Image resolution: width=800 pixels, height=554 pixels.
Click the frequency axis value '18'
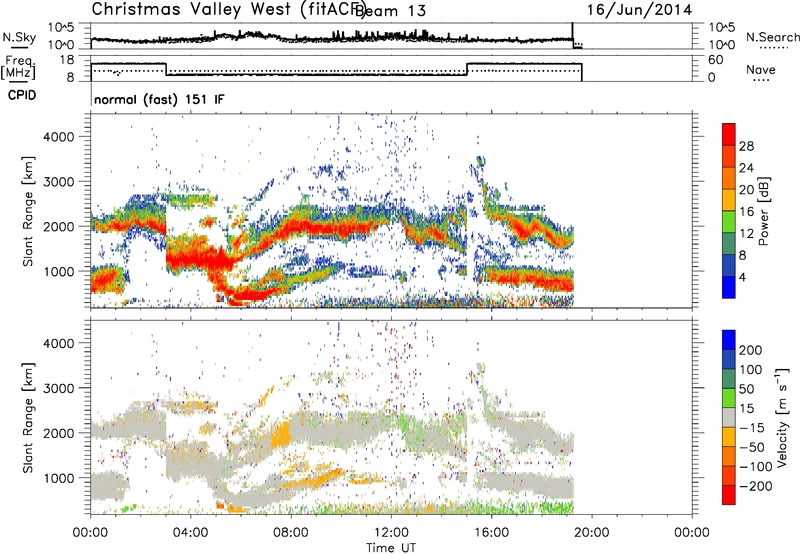pos(67,60)
